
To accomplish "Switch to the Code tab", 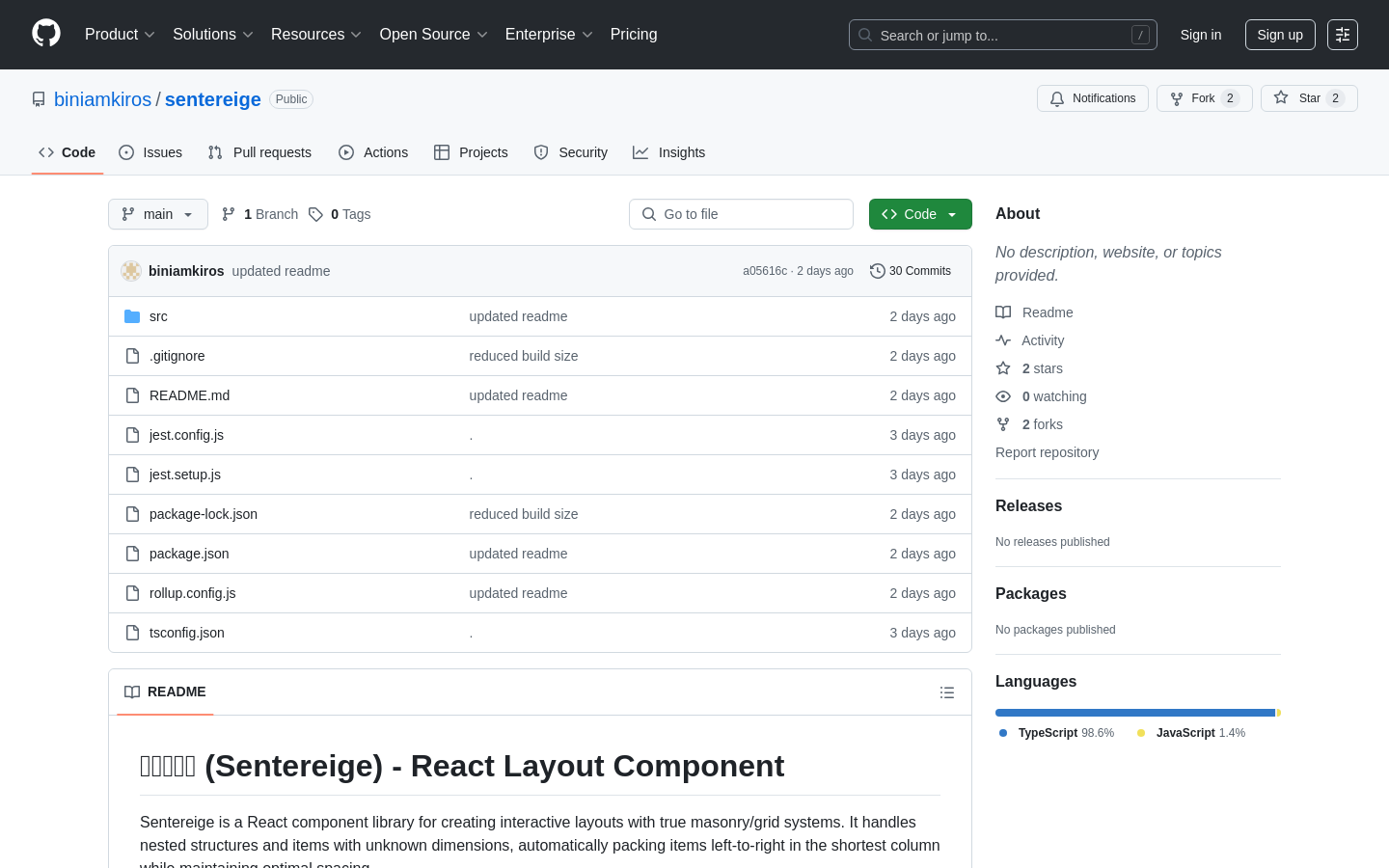I will click(x=68, y=152).
